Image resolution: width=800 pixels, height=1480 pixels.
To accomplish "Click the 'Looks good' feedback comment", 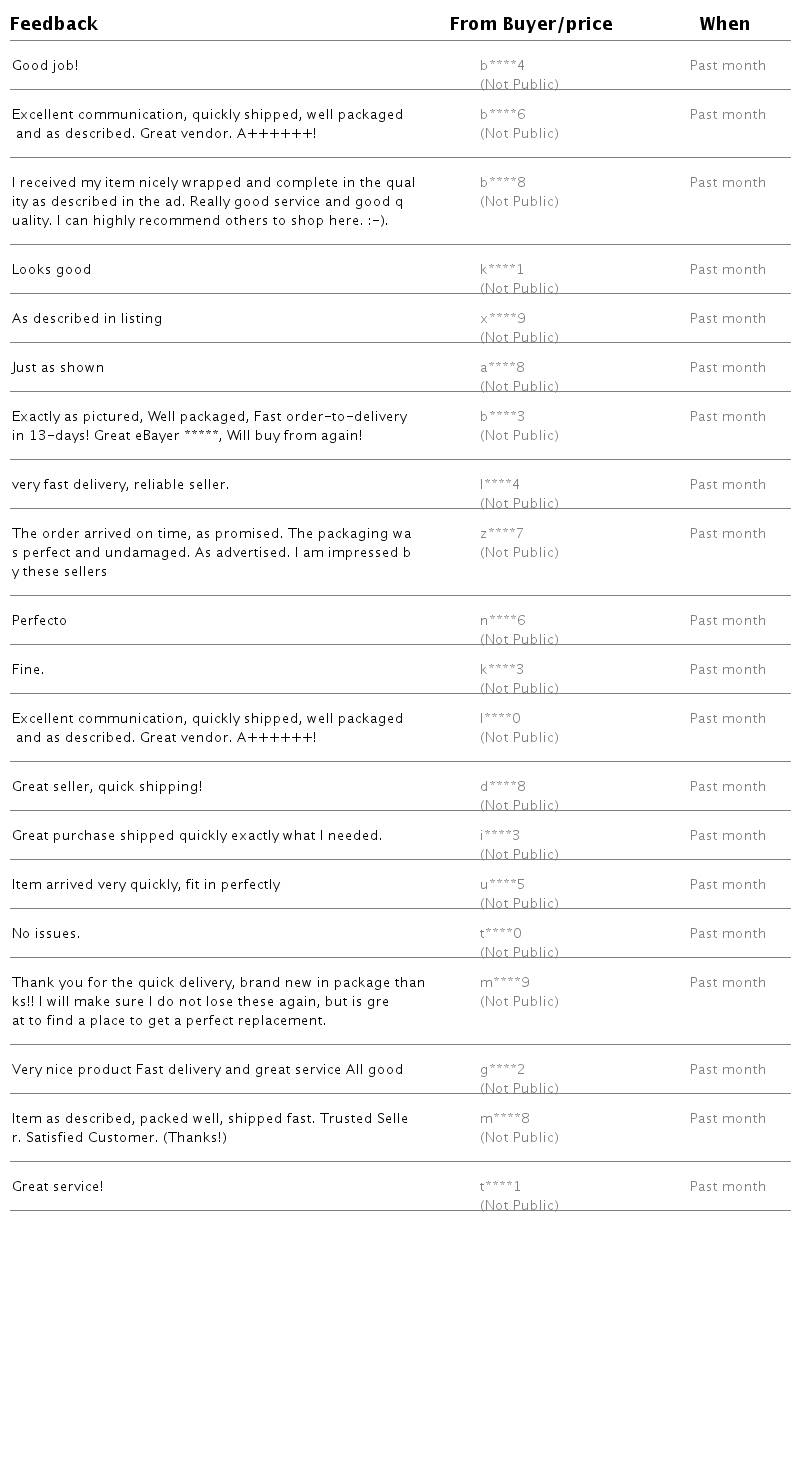I will pos(51,270).
